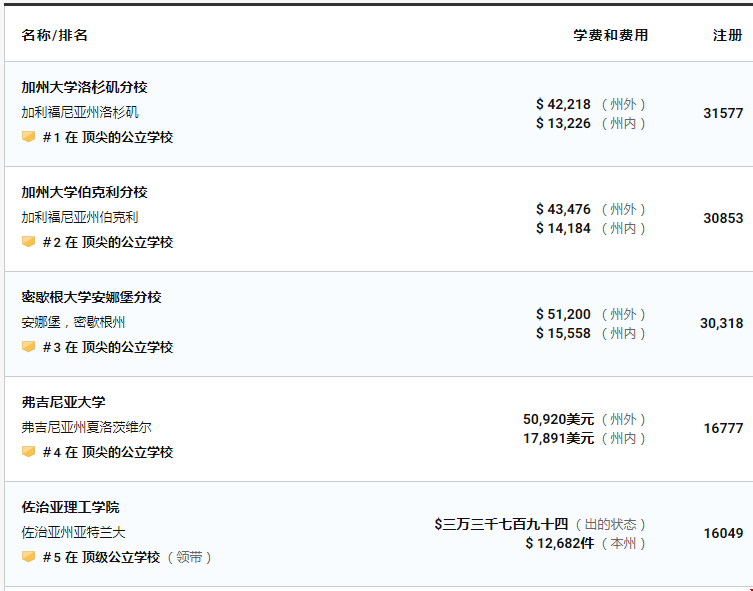This screenshot has height=591, width=753.
Task: Open 弗吉尼亚大学 school link
Action: 63,402
